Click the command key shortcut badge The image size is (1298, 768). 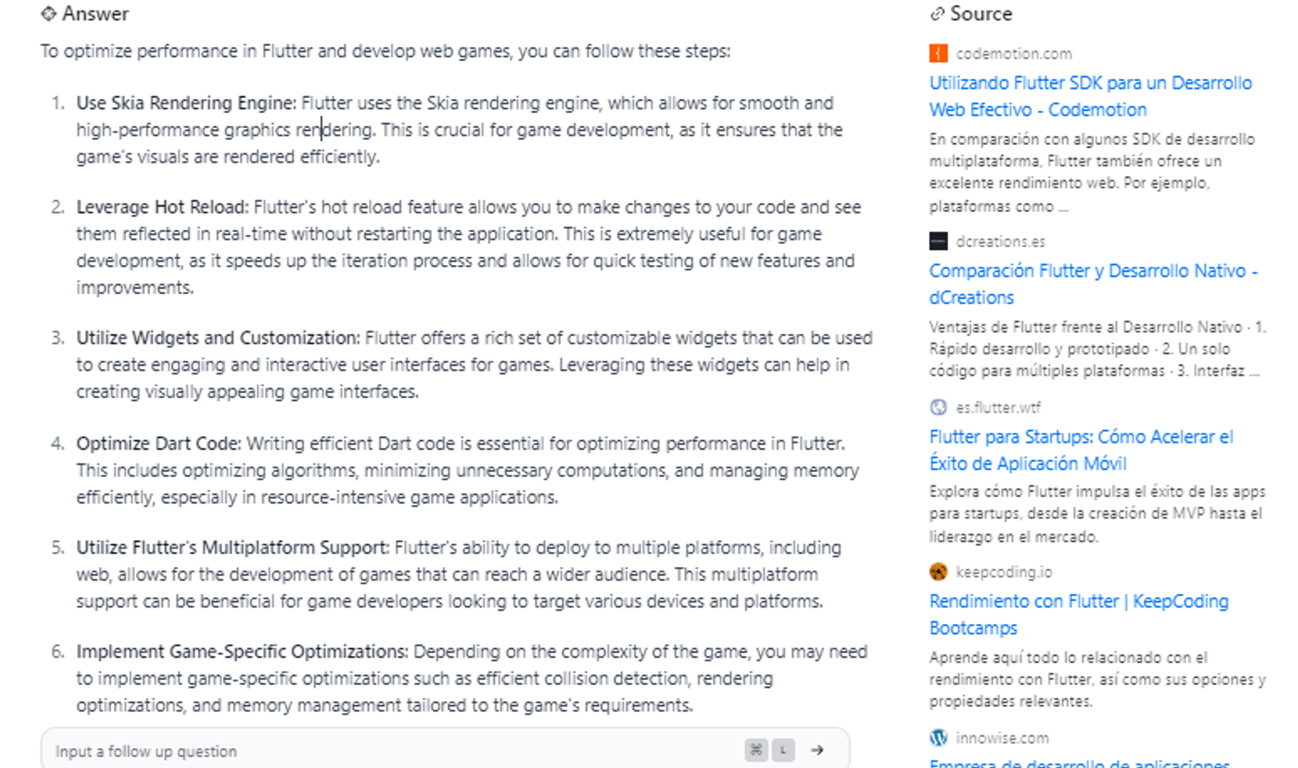point(756,750)
